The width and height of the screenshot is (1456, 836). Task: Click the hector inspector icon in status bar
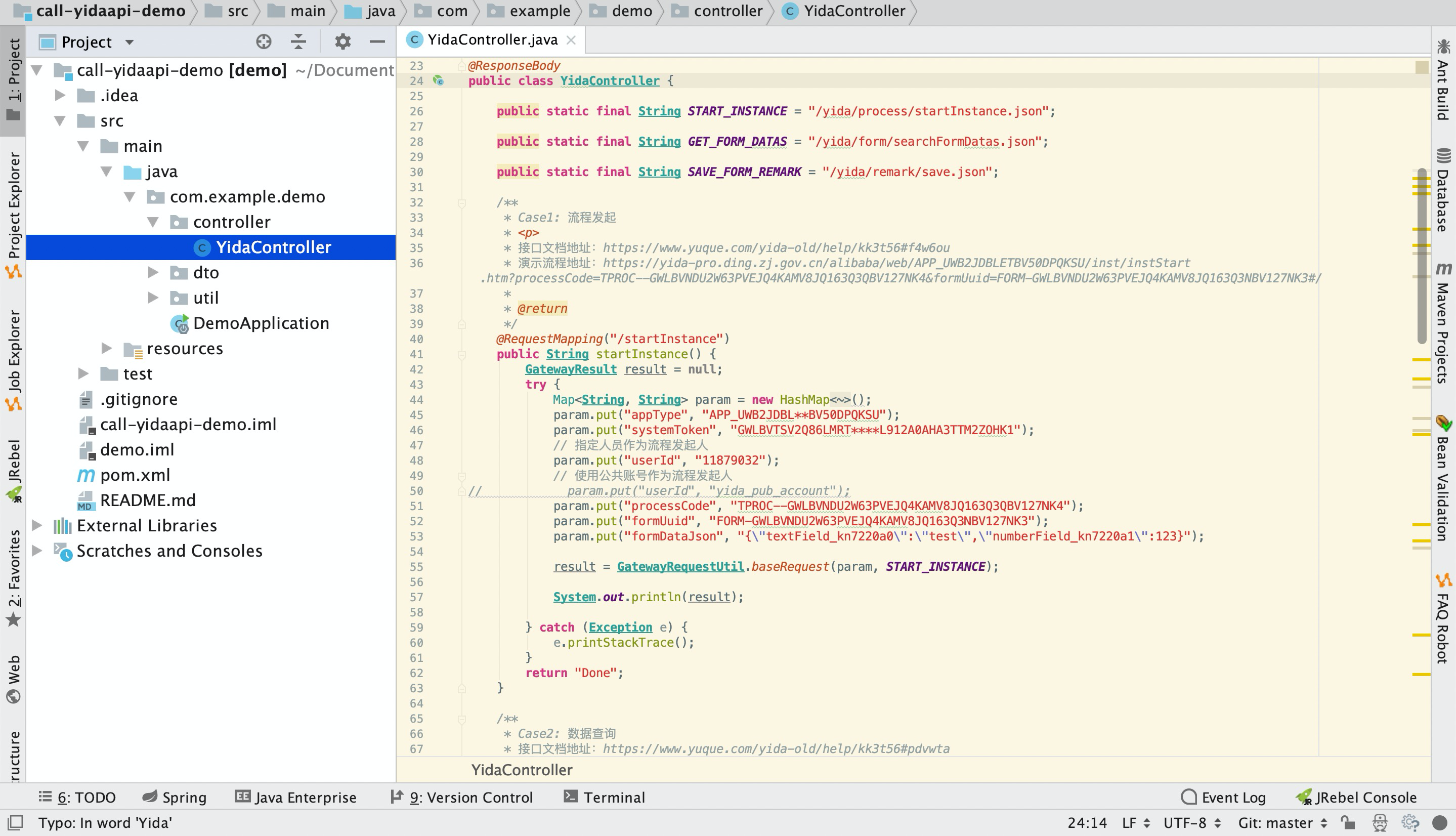click(1380, 822)
